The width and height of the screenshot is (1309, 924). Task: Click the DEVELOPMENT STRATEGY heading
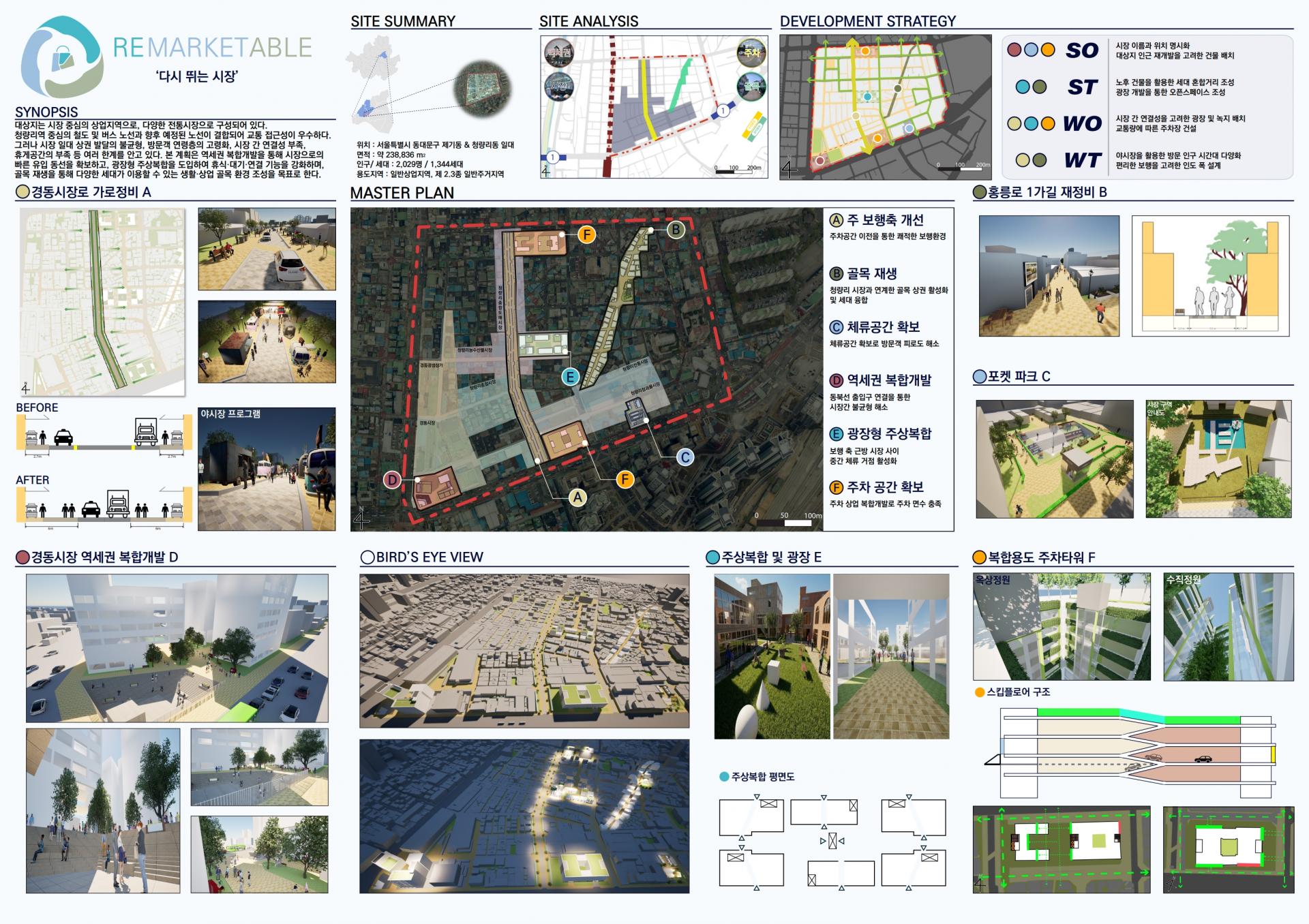tap(867, 21)
